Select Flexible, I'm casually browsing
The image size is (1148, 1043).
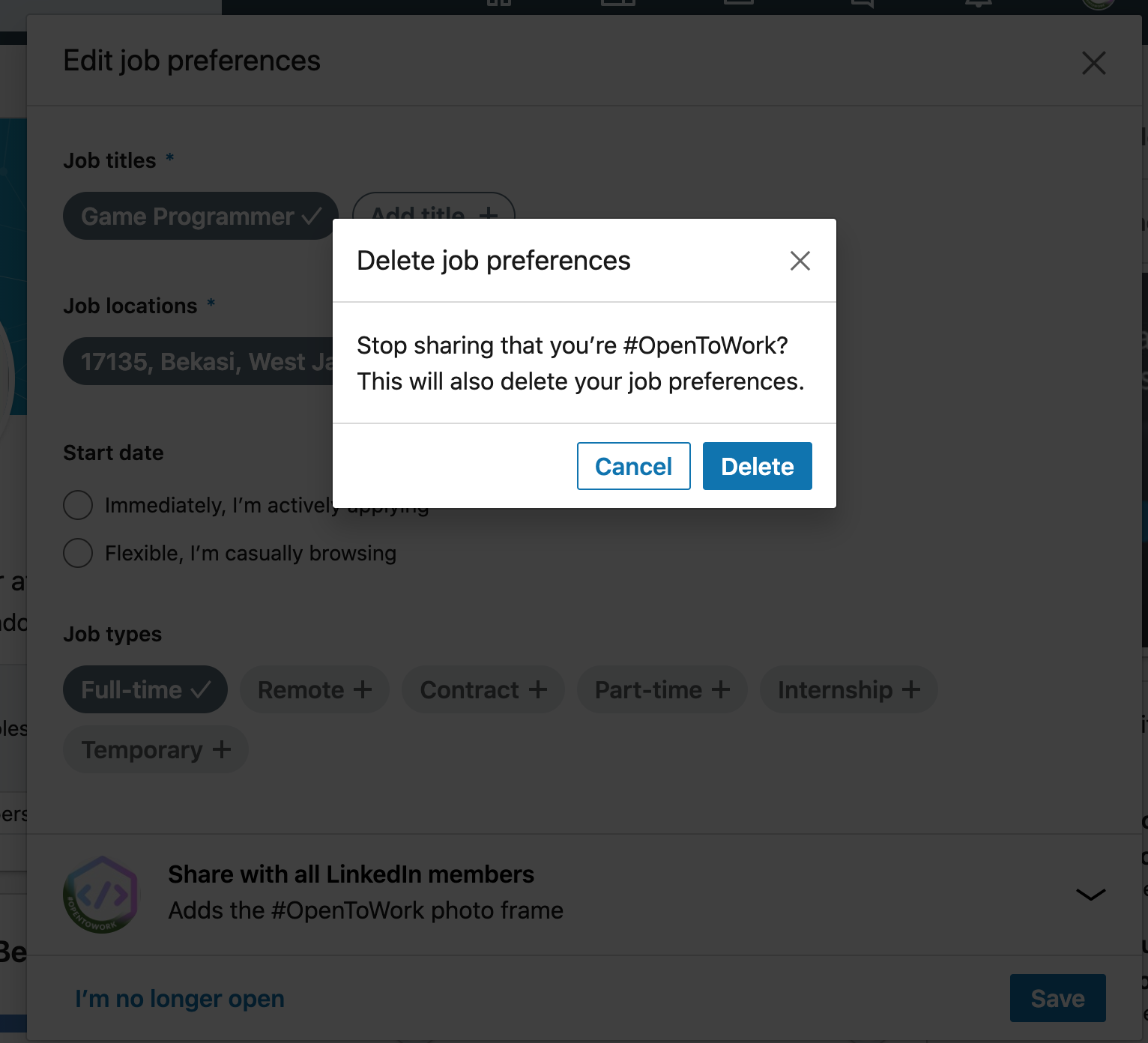(79, 554)
